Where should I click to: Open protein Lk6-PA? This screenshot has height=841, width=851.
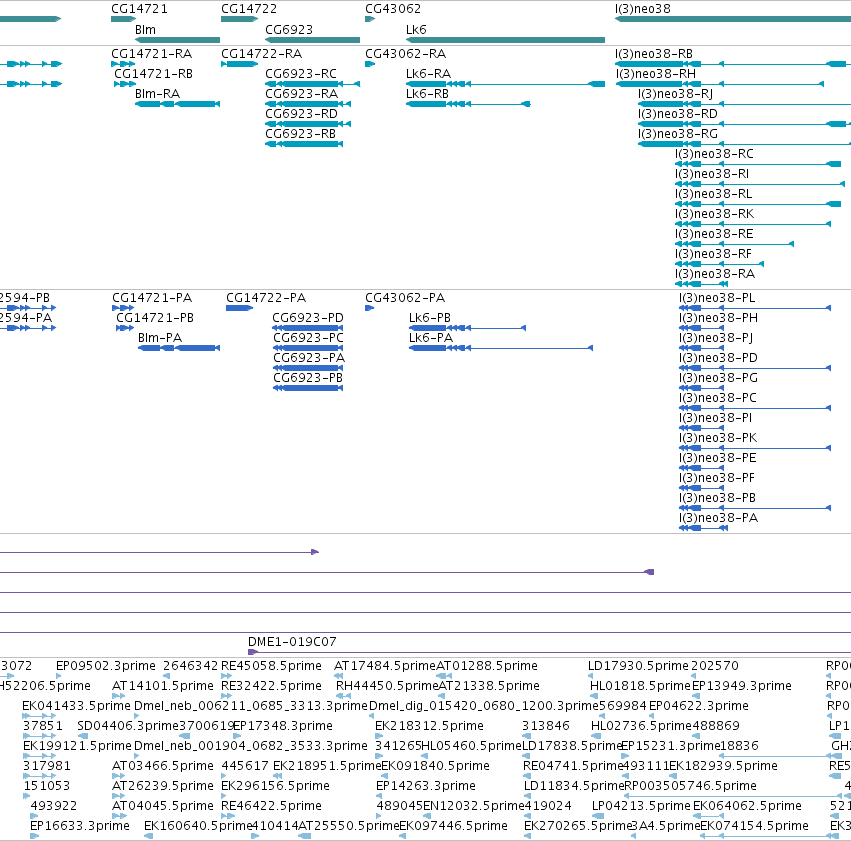pos(431,338)
